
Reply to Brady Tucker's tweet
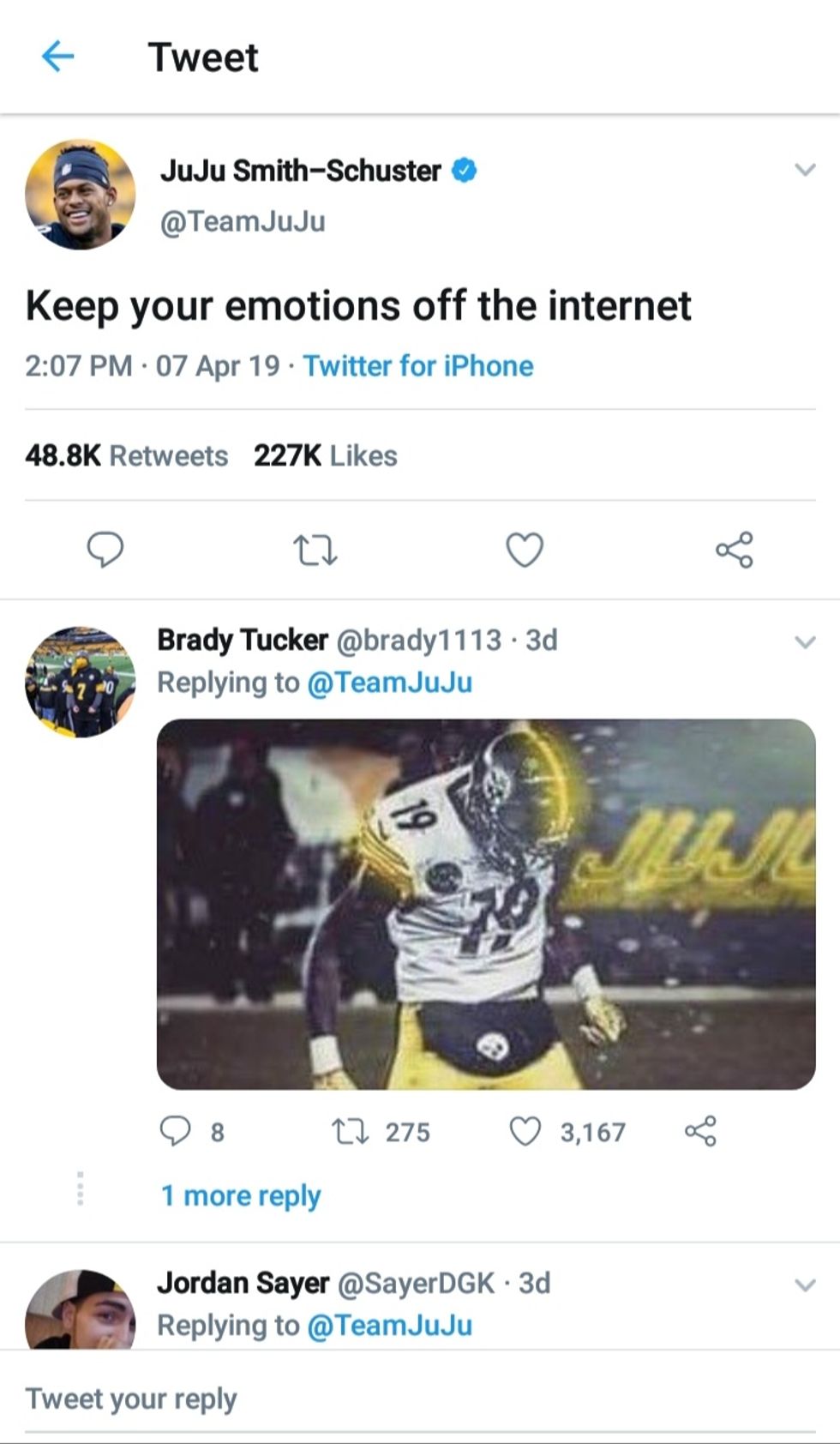pyautogui.click(x=176, y=1131)
